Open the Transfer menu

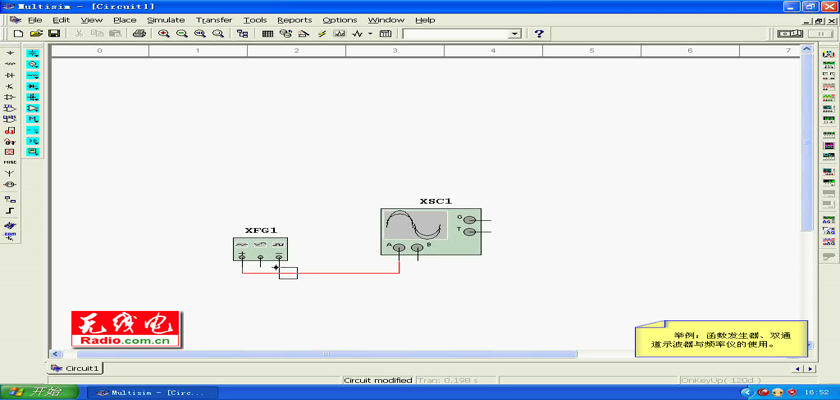coord(214,20)
